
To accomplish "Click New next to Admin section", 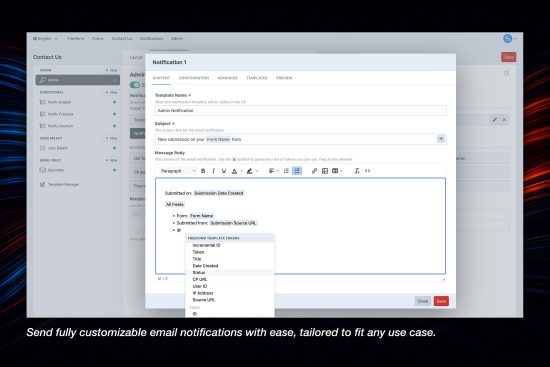I will coord(112,70).
